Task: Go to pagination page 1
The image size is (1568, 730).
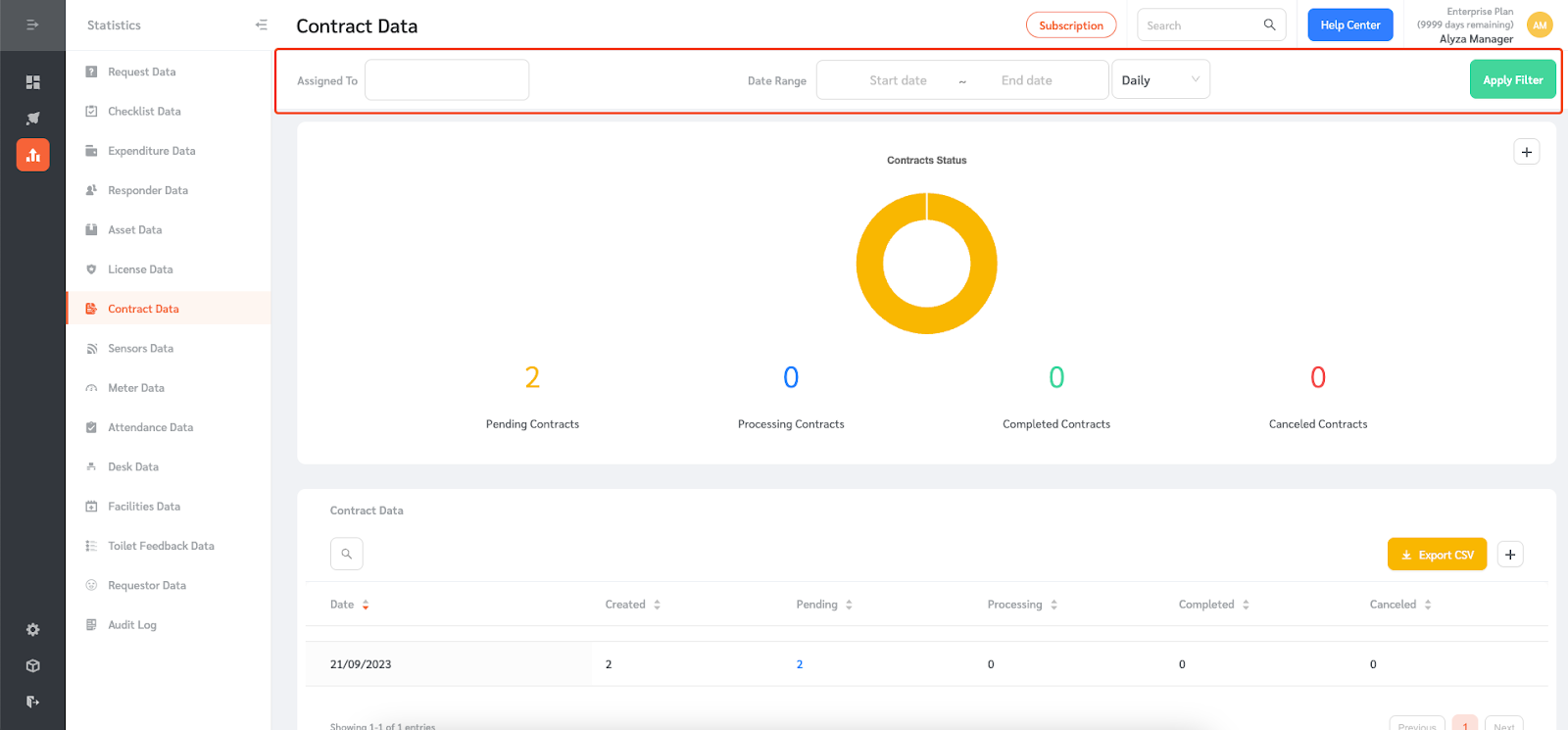Action: [x=1465, y=724]
